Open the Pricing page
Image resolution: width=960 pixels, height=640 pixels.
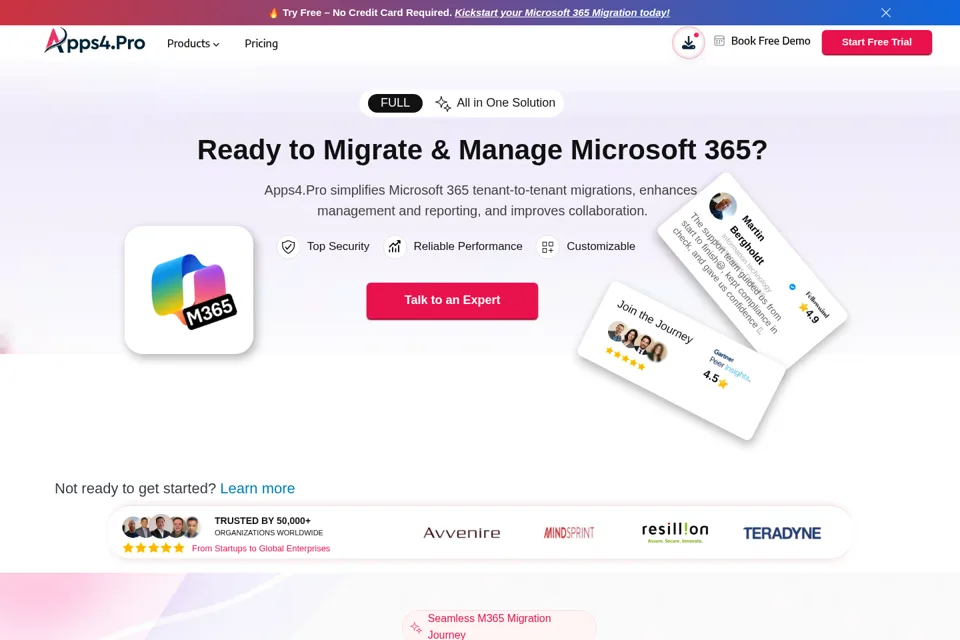tap(261, 43)
